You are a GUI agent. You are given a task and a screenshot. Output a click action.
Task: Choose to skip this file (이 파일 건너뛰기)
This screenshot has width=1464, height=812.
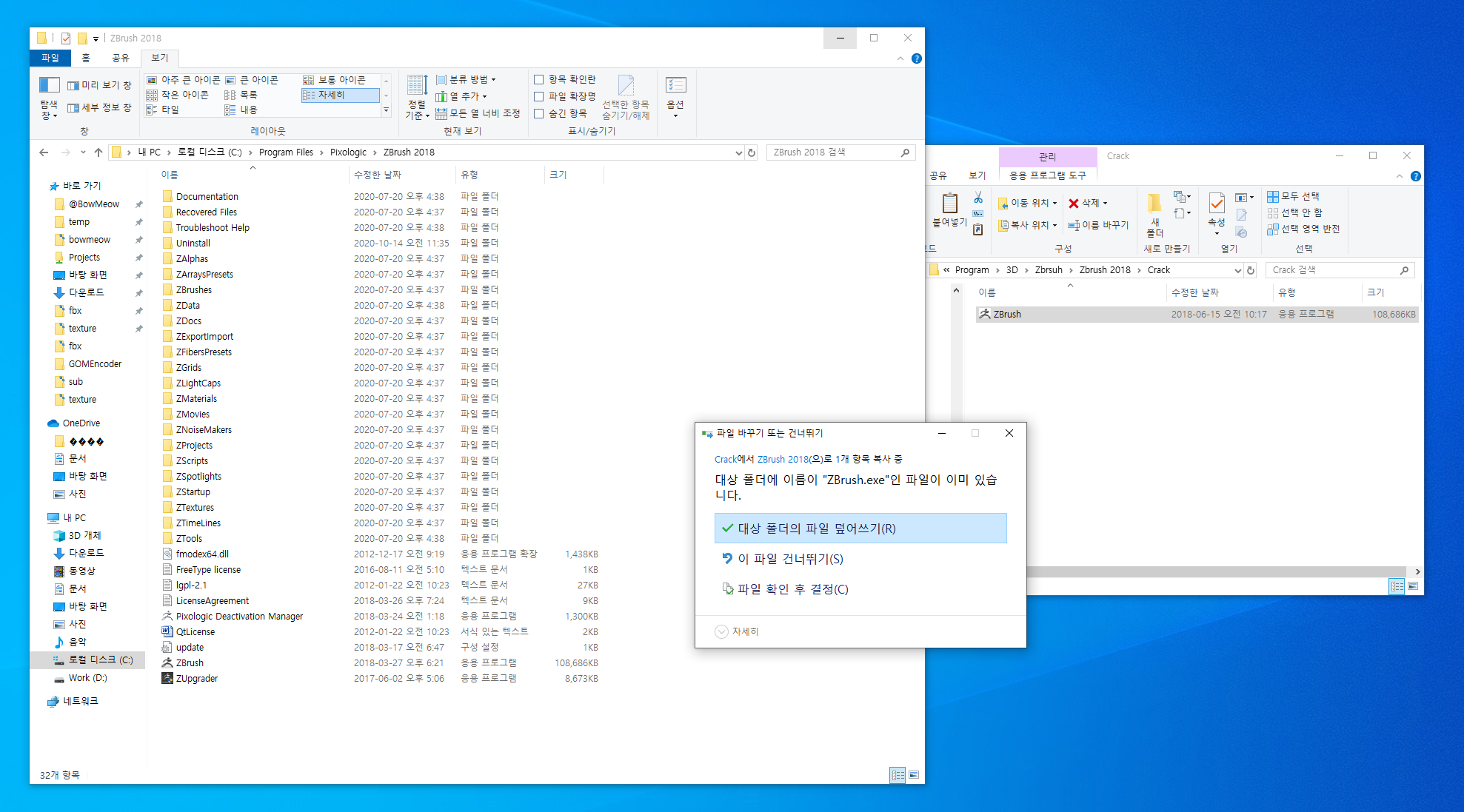pyautogui.click(x=789, y=559)
